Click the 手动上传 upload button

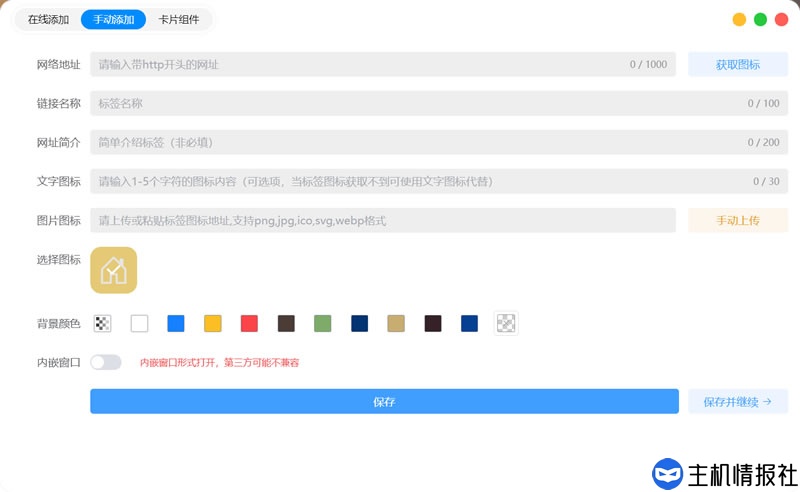pyautogui.click(x=737, y=220)
